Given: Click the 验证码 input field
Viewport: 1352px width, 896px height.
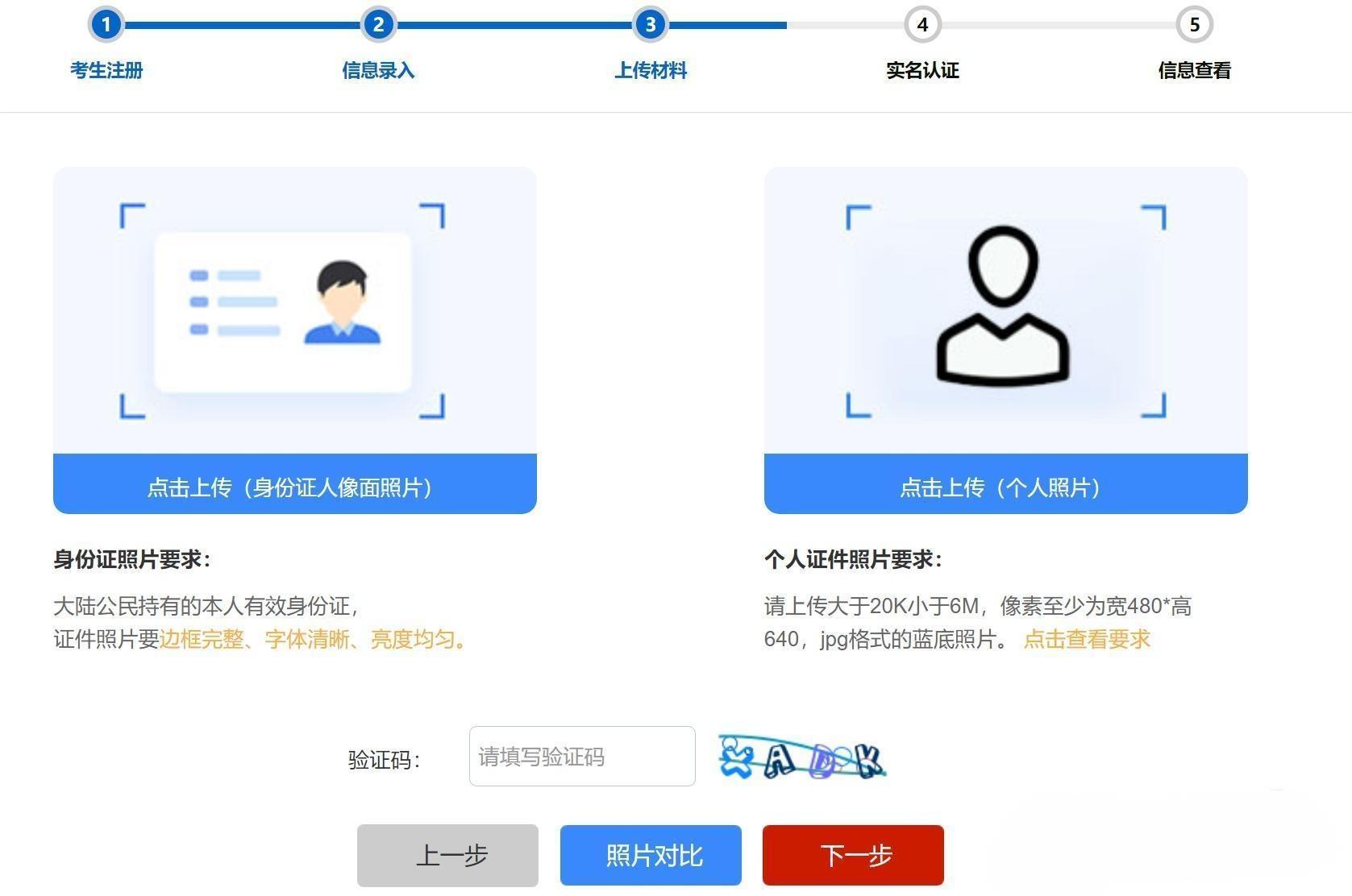Looking at the screenshot, I should [x=581, y=757].
